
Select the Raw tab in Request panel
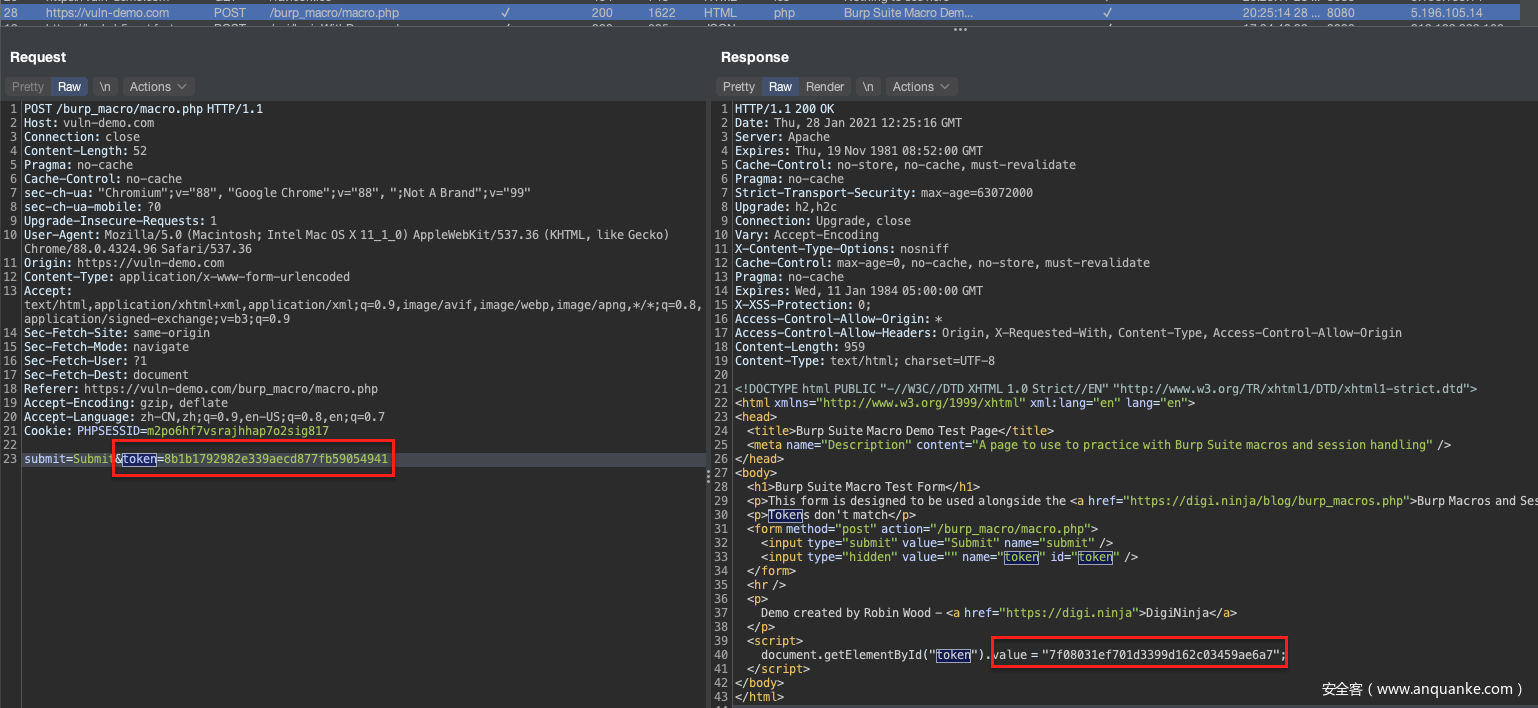(69, 87)
